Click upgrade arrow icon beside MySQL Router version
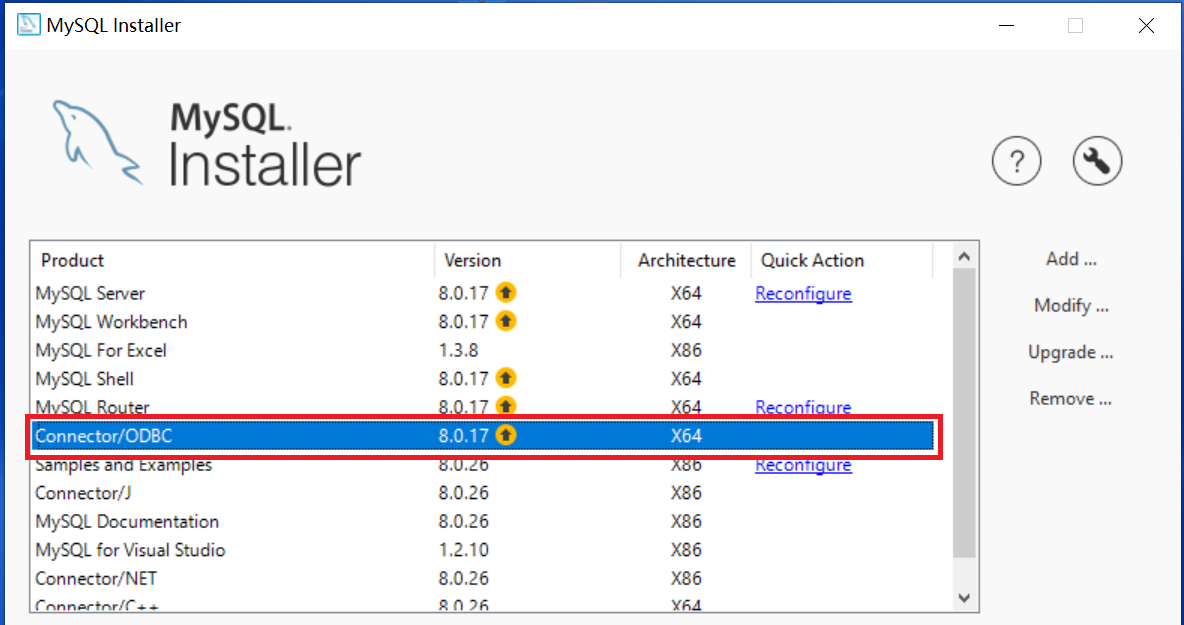Image resolution: width=1184 pixels, height=625 pixels. coord(506,406)
